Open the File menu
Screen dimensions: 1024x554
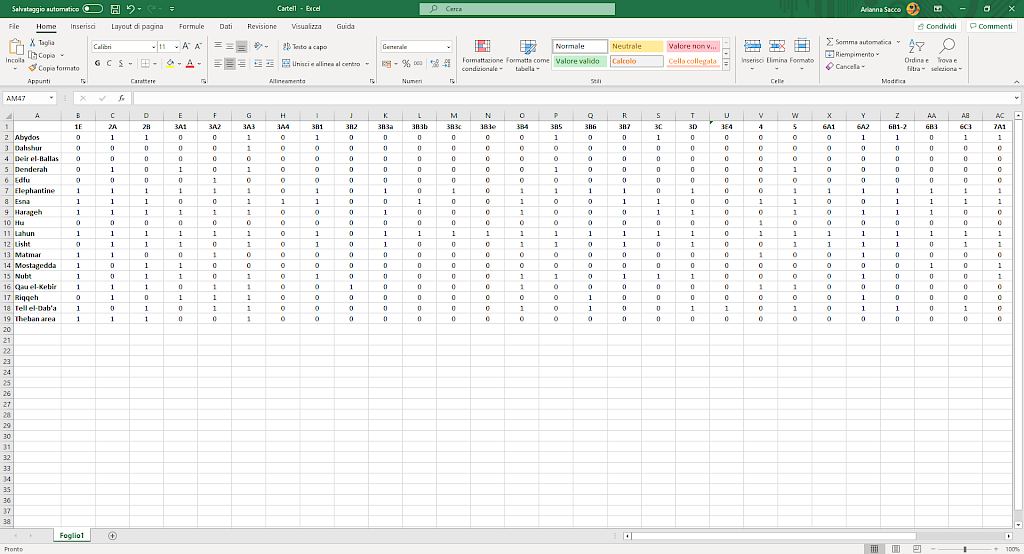click(14, 26)
